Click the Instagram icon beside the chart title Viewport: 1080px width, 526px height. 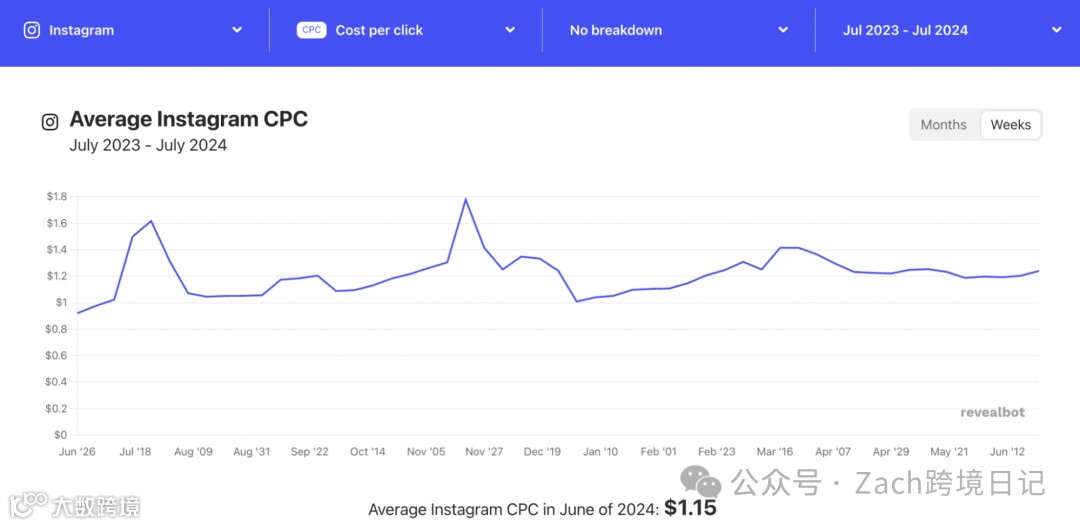[x=49, y=122]
